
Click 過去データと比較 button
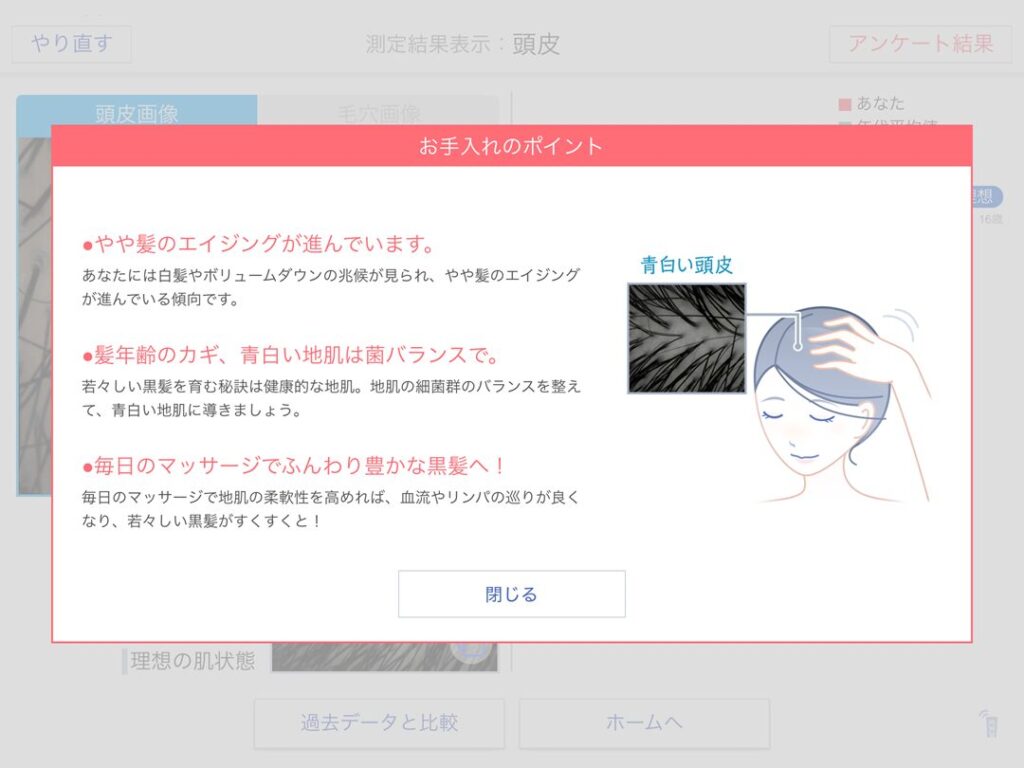point(379,723)
